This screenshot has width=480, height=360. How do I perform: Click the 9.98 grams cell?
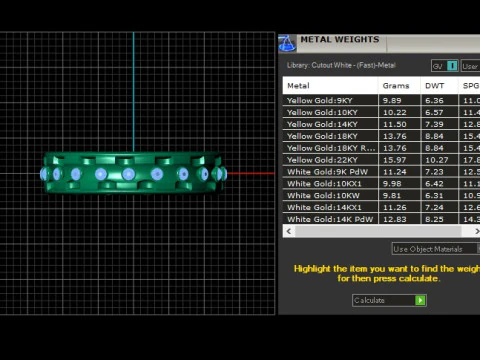pyautogui.click(x=399, y=184)
